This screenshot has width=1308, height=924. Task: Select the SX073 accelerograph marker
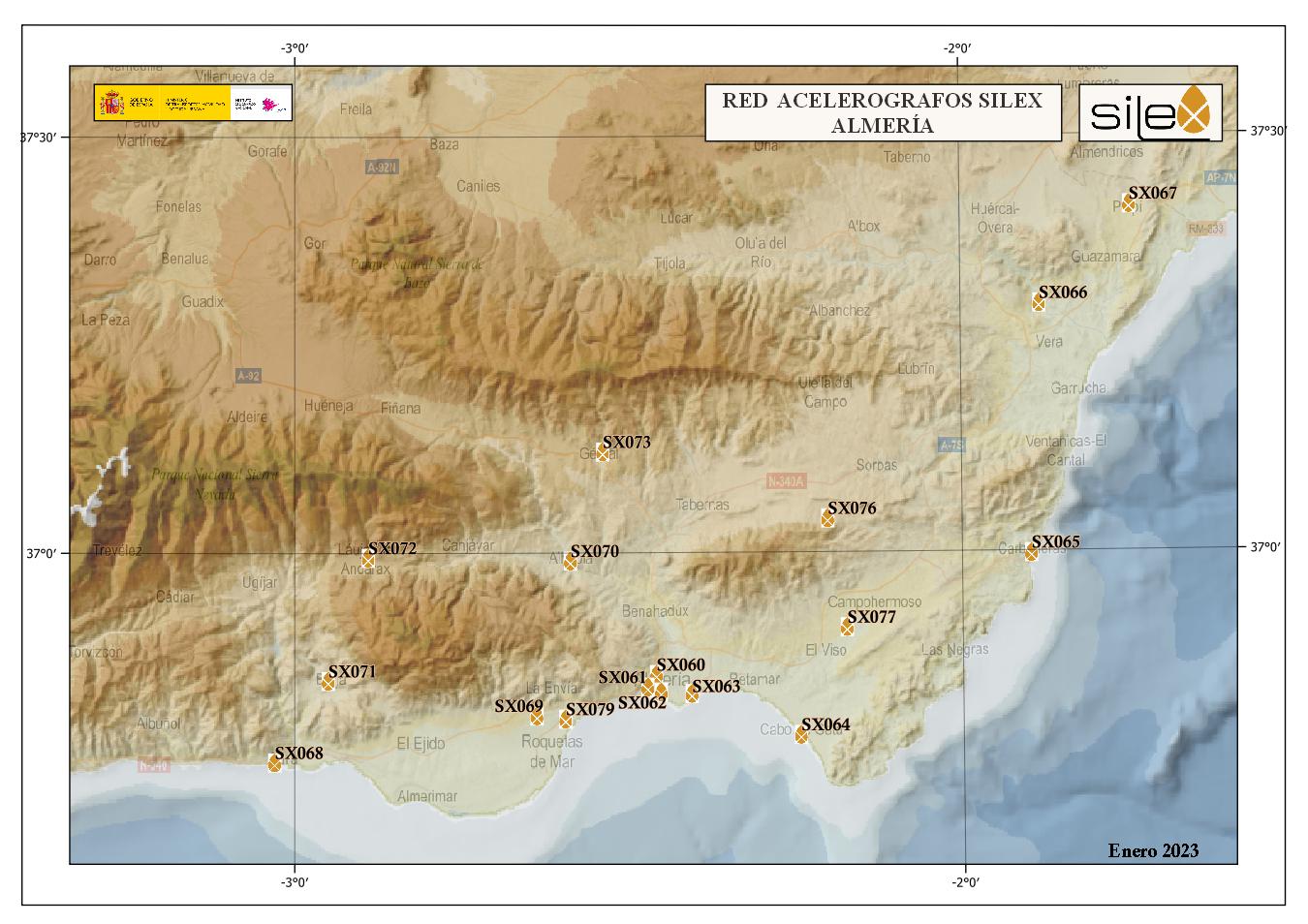tap(603, 453)
